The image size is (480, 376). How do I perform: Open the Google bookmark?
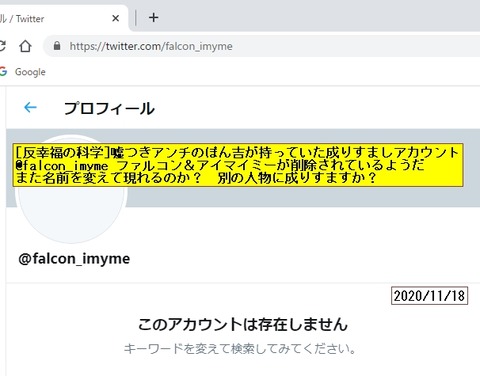[x=23, y=72]
